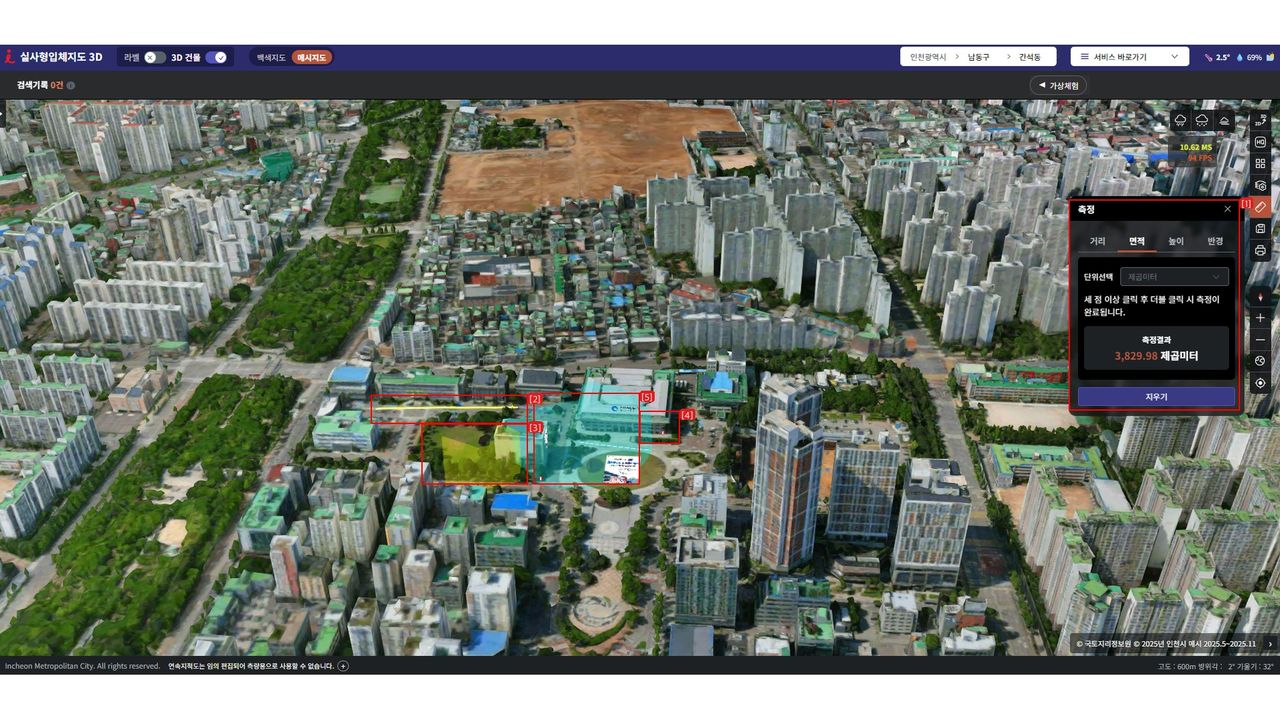
Task: Zoom out with the minus icon
Action: [1260, 340]
